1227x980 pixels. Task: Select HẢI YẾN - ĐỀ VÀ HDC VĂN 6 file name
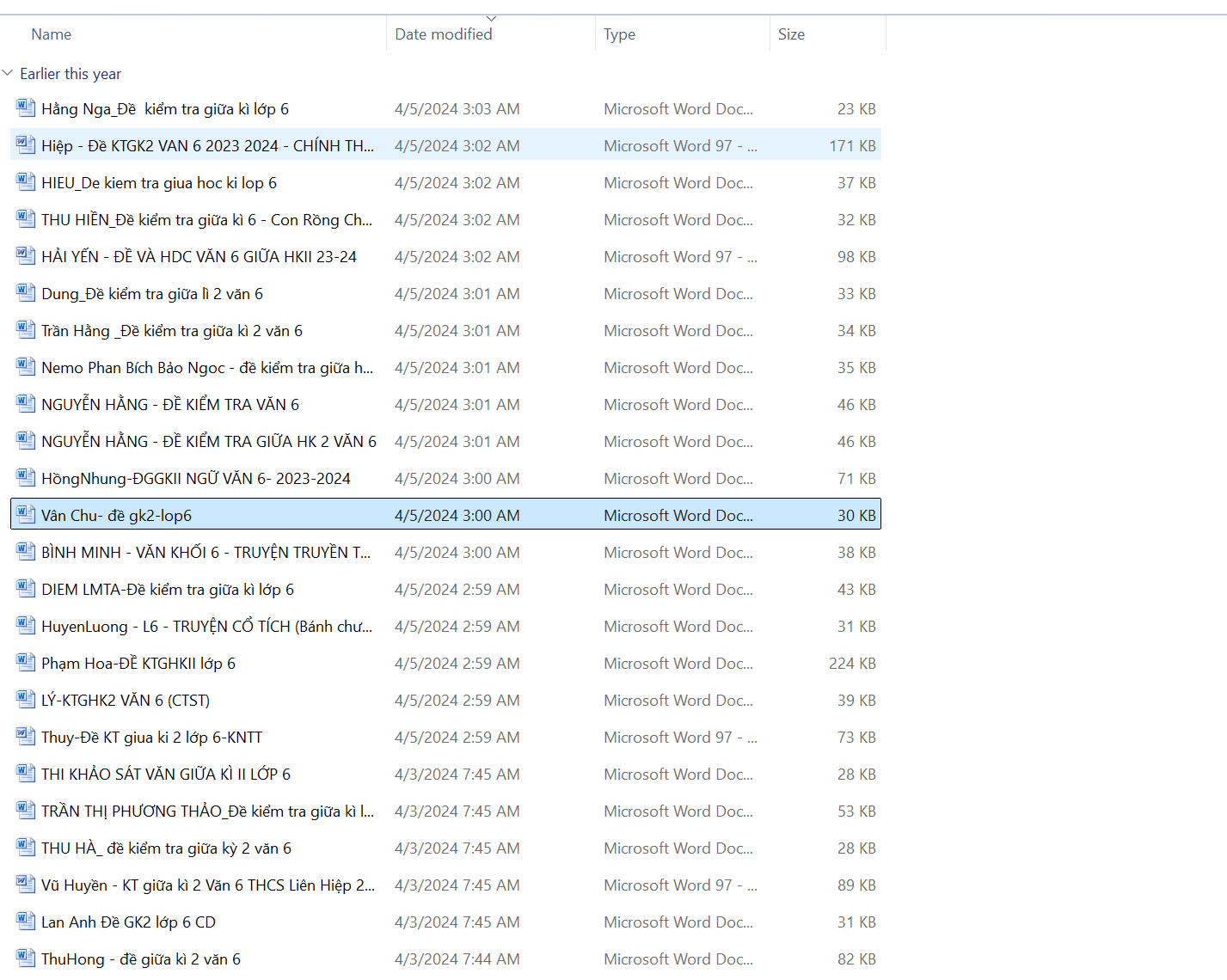pyautogui.click(x=199, y=257)
